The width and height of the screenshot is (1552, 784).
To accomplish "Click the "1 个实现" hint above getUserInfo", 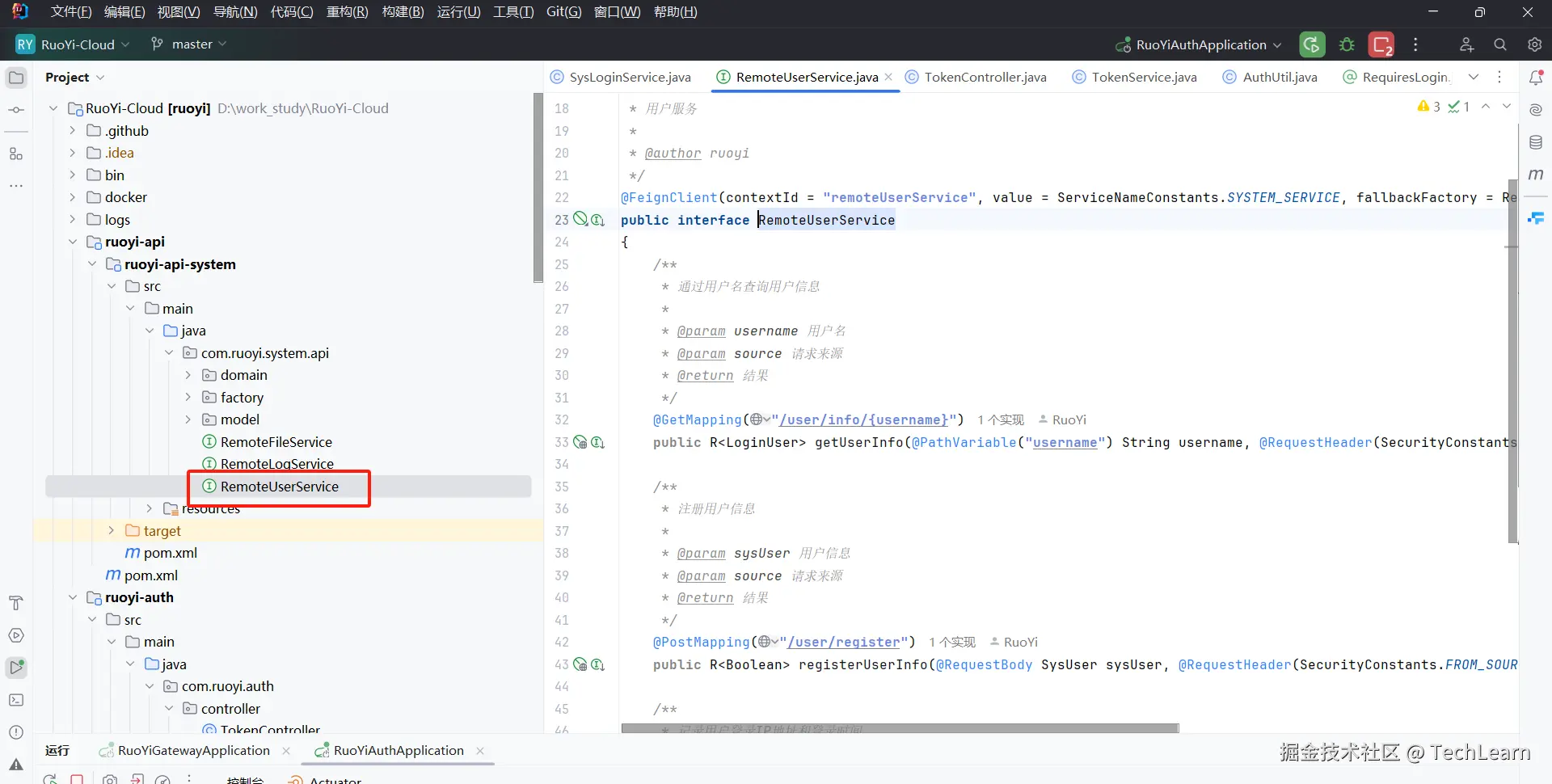I will tap(1001, 420).
